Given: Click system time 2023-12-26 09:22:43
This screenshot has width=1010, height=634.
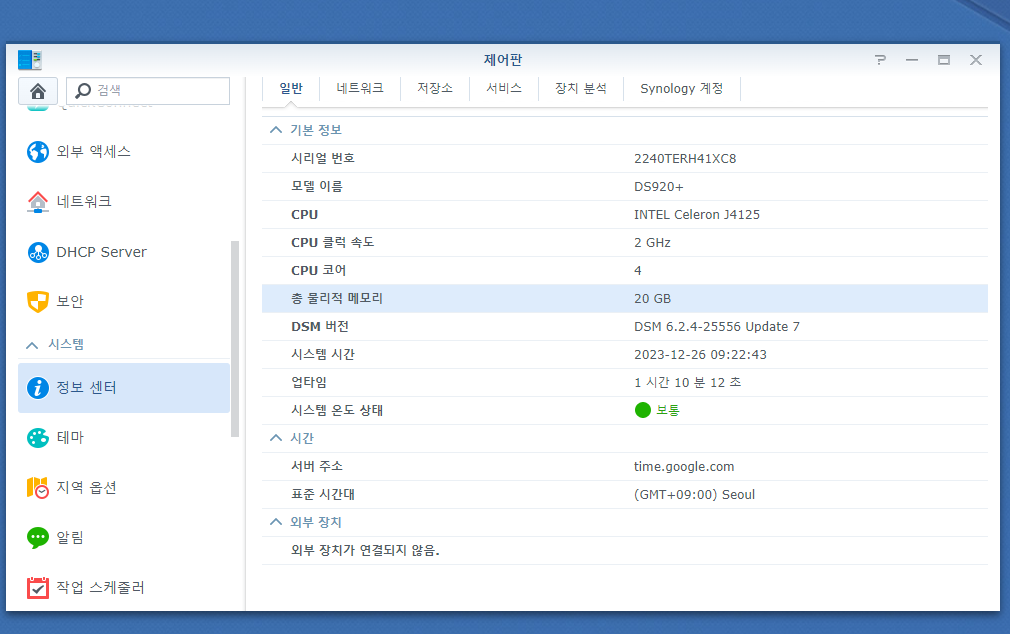Looking at the screenshot, I should coord(700,355).
